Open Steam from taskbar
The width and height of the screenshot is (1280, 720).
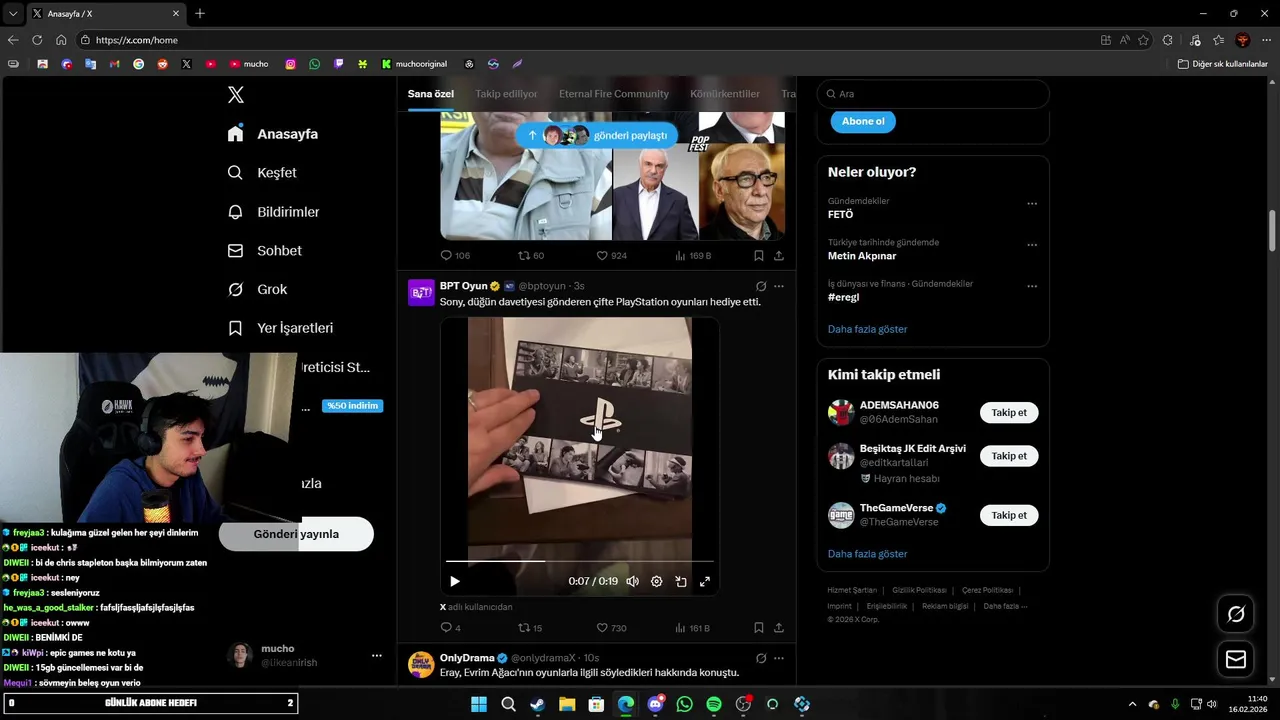pos(537,704)
